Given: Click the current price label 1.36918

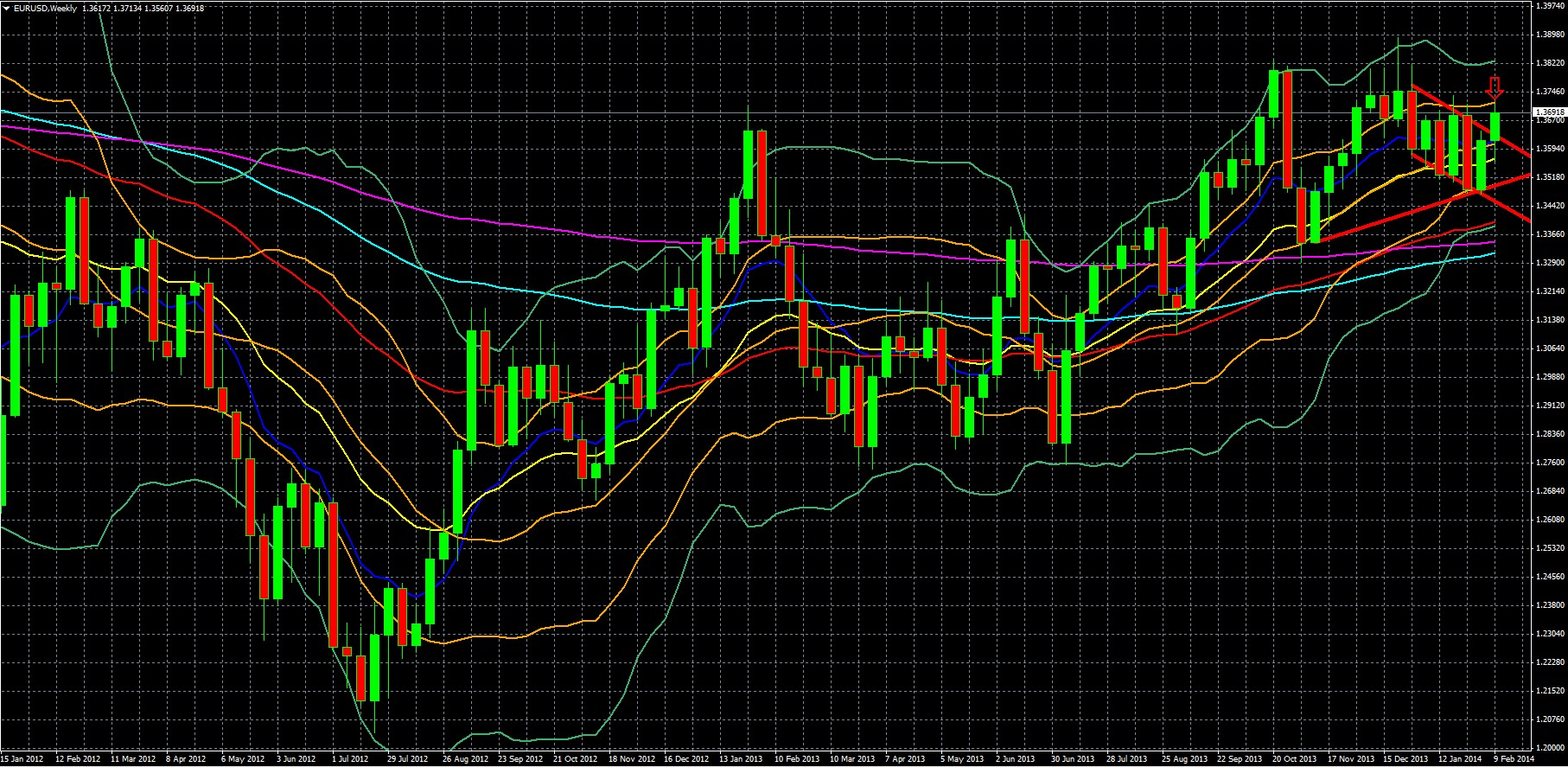Looking at the screenshot, I should click(1547, 112).
